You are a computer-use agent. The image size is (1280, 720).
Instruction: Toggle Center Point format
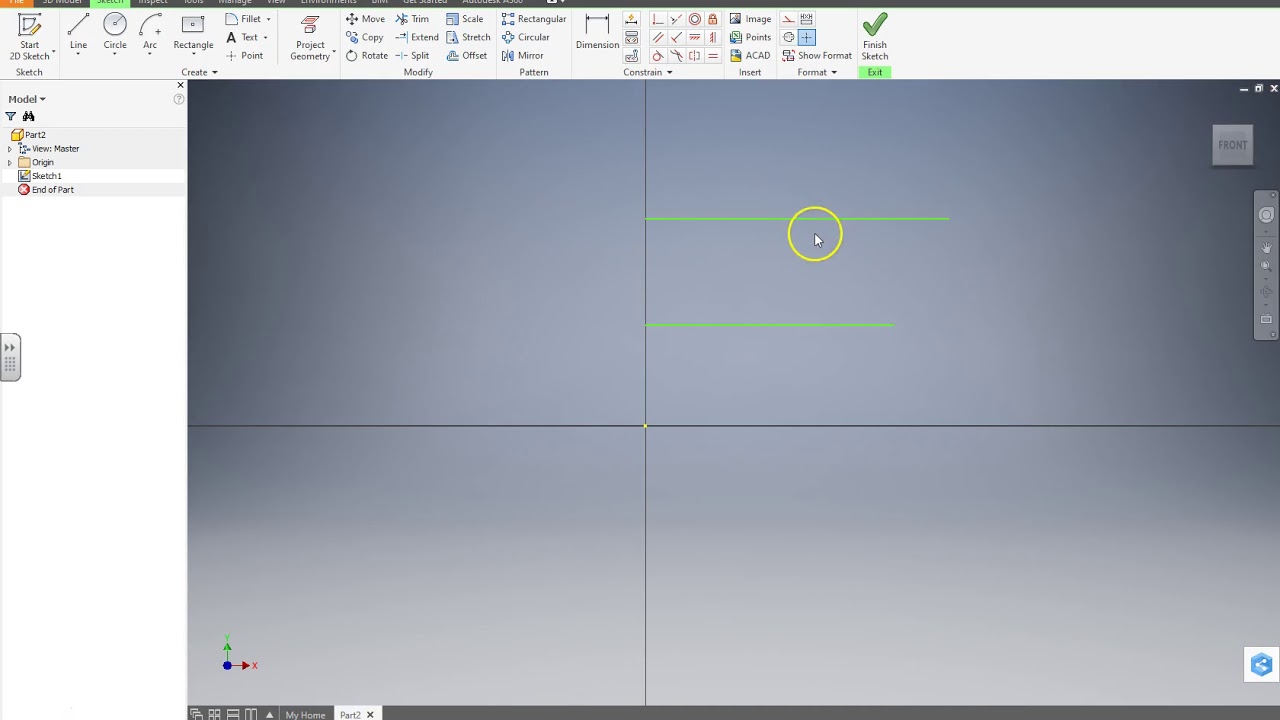(x=806, y=37)
